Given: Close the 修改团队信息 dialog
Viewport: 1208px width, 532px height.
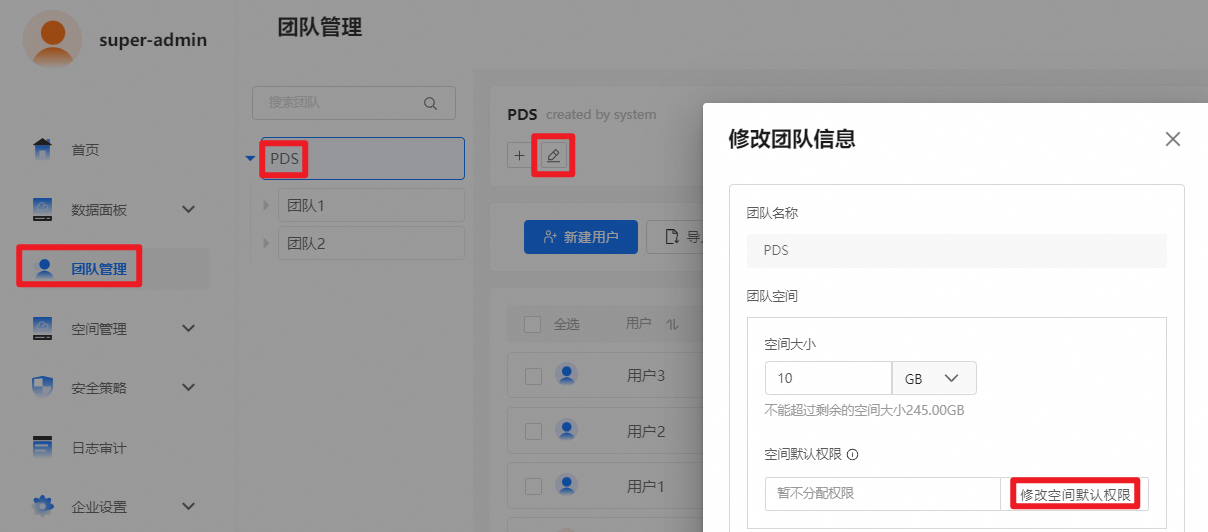Looking at the screenshot, I should tap(1173, 139).
